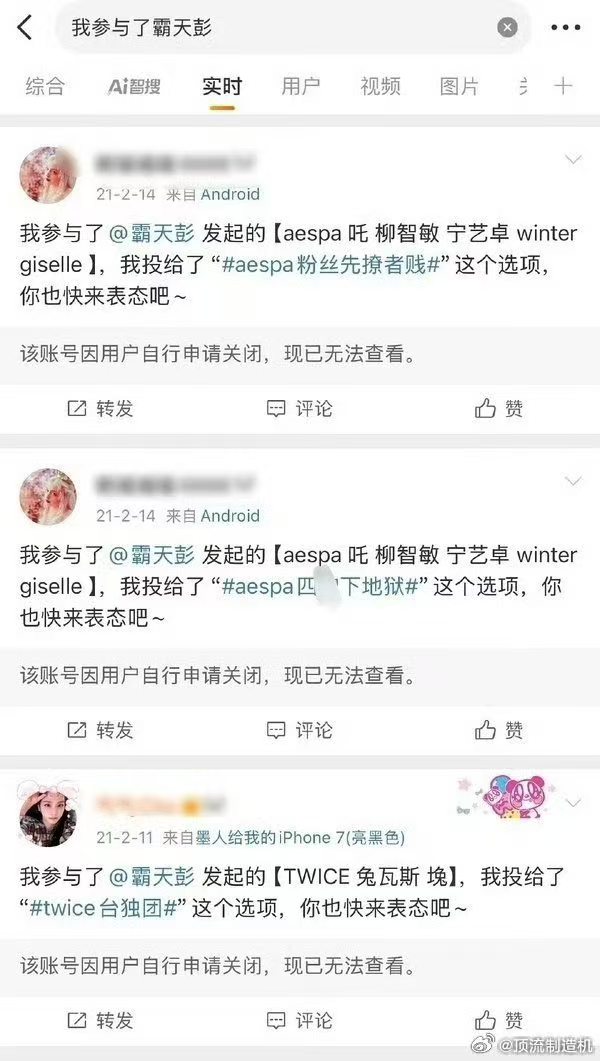600x1061 pixels.
Task: Open the #twice台独团# hashtag link
Action: point(103,909)
